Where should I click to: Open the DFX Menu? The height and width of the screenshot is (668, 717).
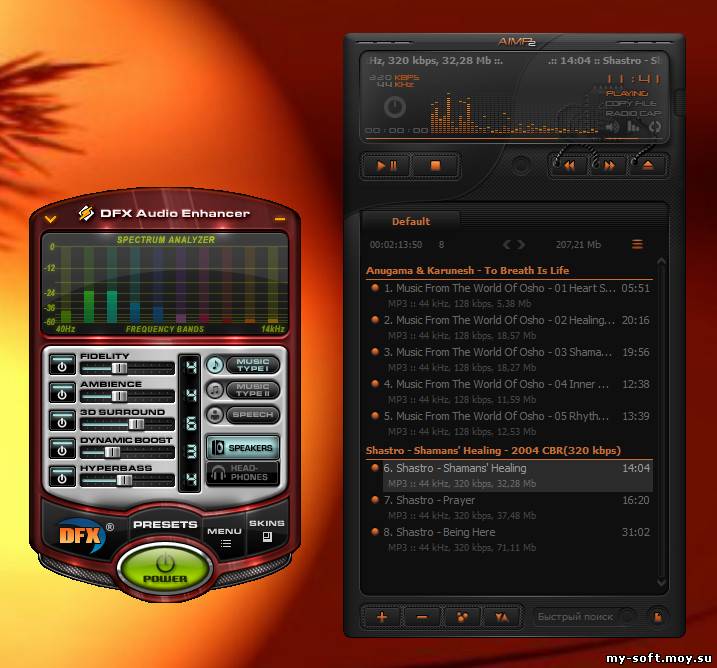tap(225, 536)
